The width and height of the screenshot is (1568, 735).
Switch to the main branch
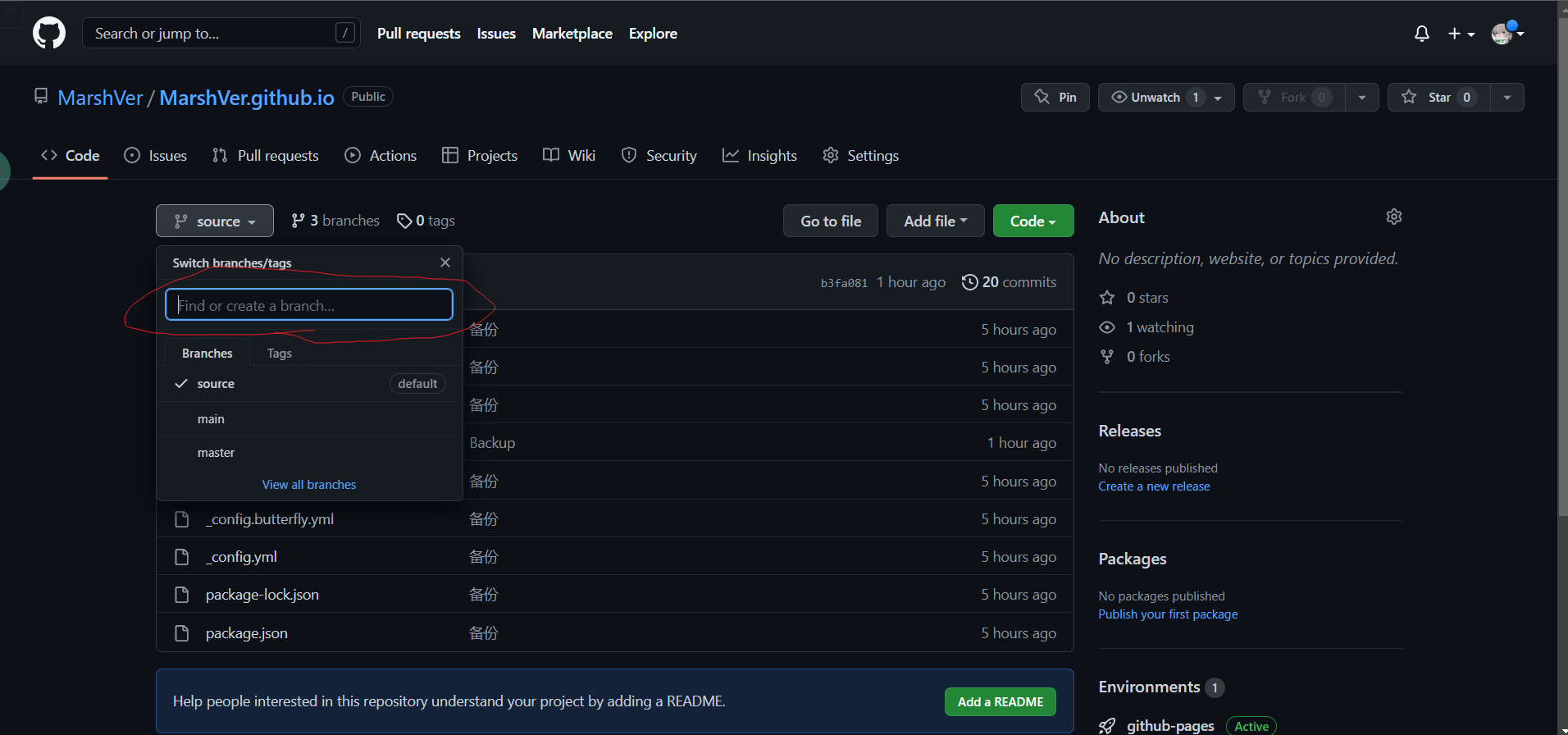pos(310,419)
